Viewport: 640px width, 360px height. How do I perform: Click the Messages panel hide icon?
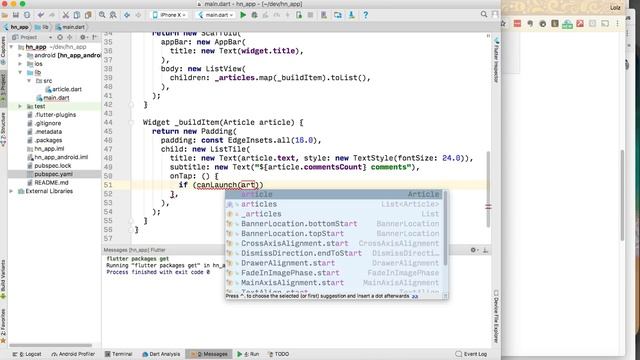point(485,250)
